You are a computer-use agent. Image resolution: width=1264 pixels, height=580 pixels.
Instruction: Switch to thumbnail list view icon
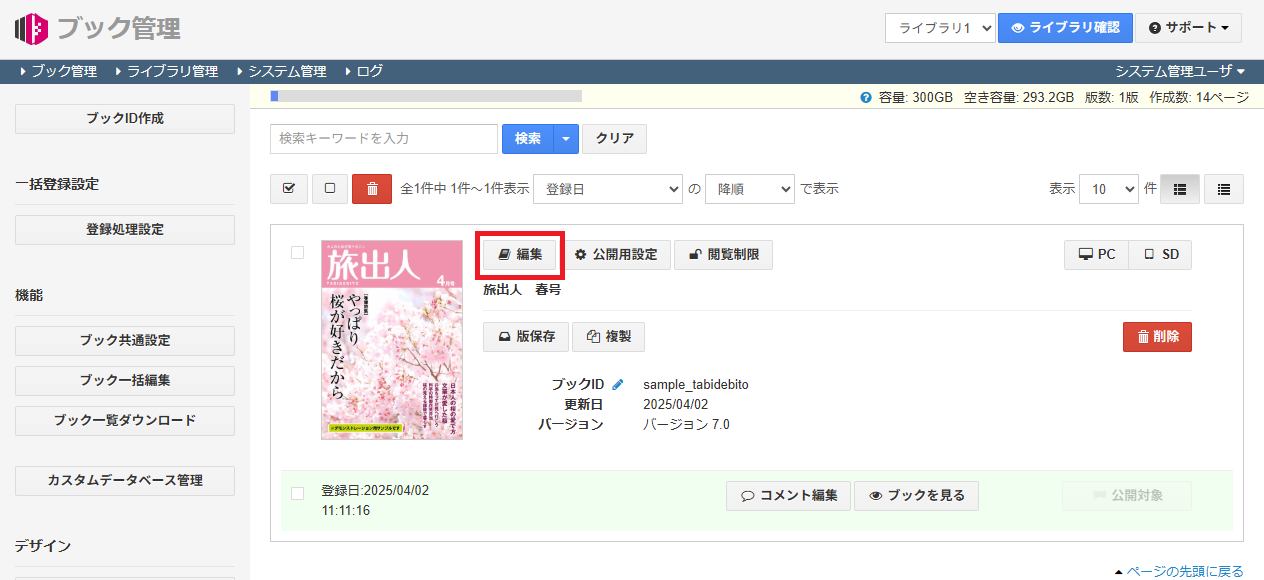[1179, 188]
